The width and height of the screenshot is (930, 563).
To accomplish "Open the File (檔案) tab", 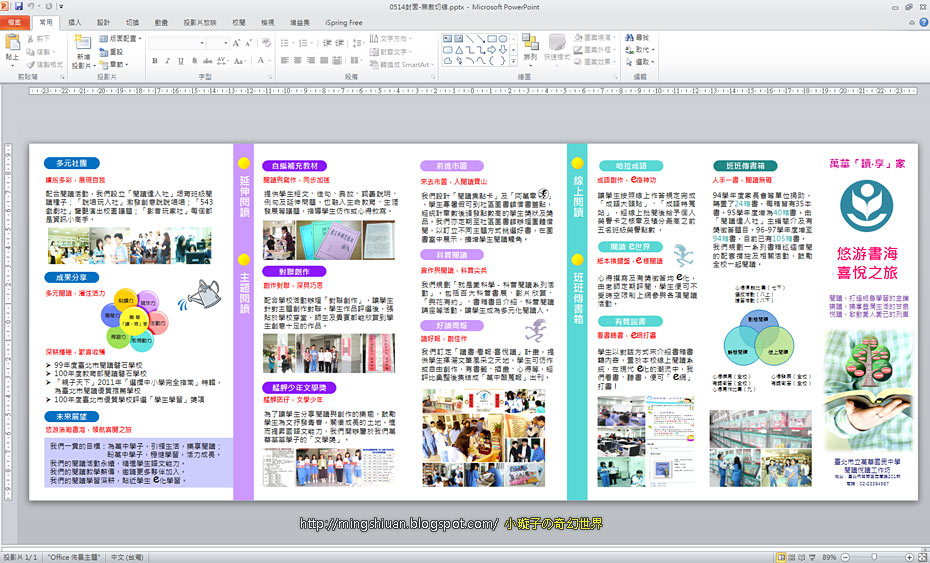I will (x=14, y=23).
